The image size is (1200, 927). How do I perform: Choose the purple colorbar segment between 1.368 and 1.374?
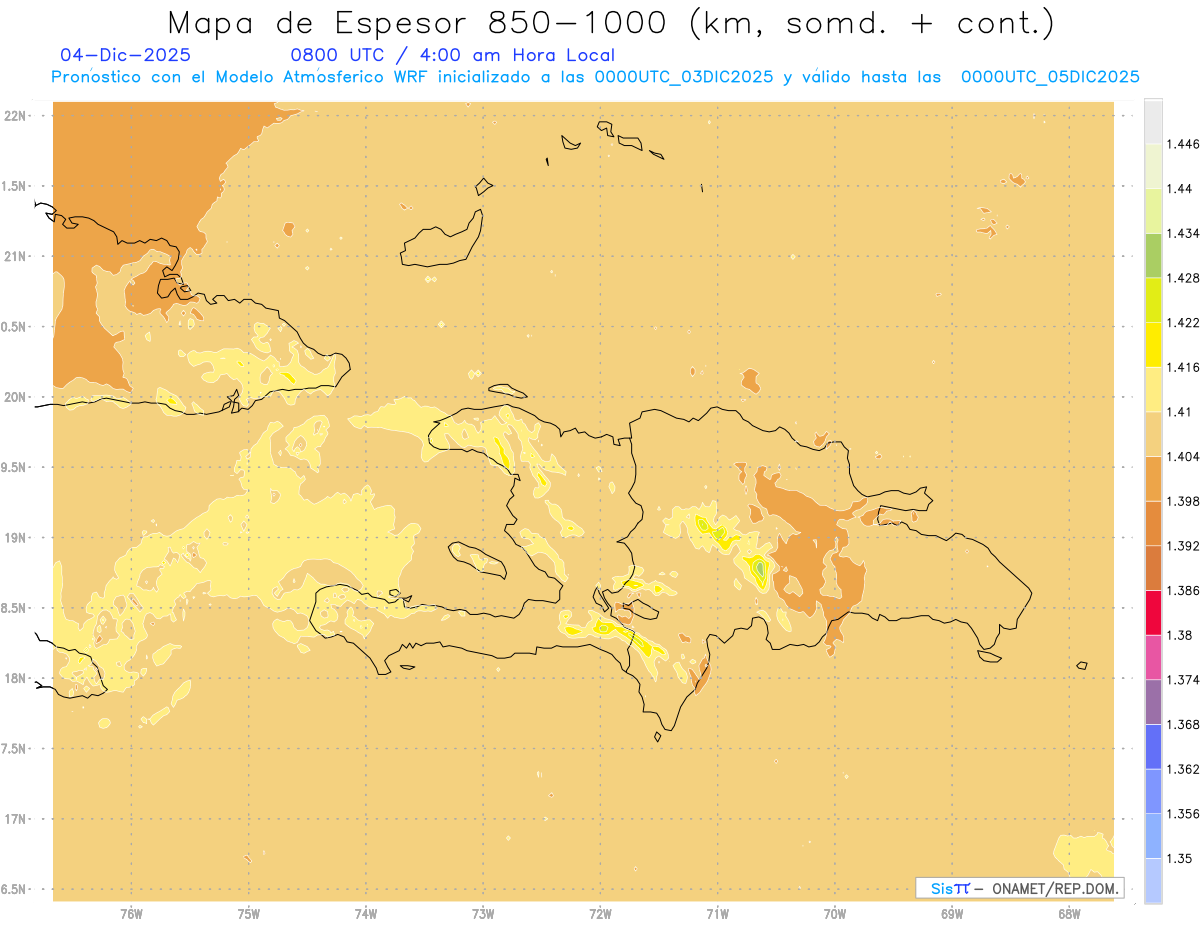(x=1153, y=702)
